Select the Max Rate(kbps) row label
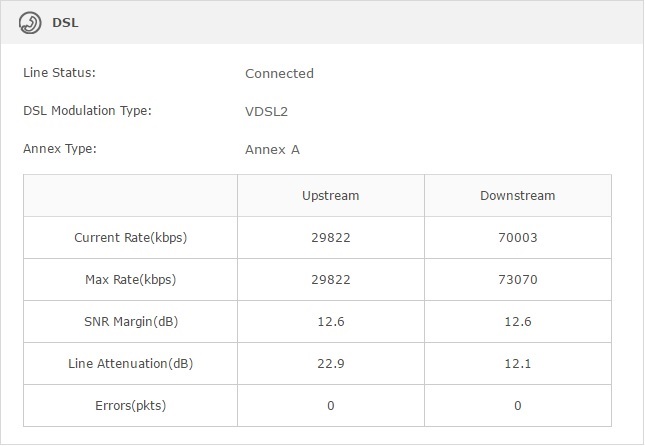Screen dimensions: 645x446 130,280
